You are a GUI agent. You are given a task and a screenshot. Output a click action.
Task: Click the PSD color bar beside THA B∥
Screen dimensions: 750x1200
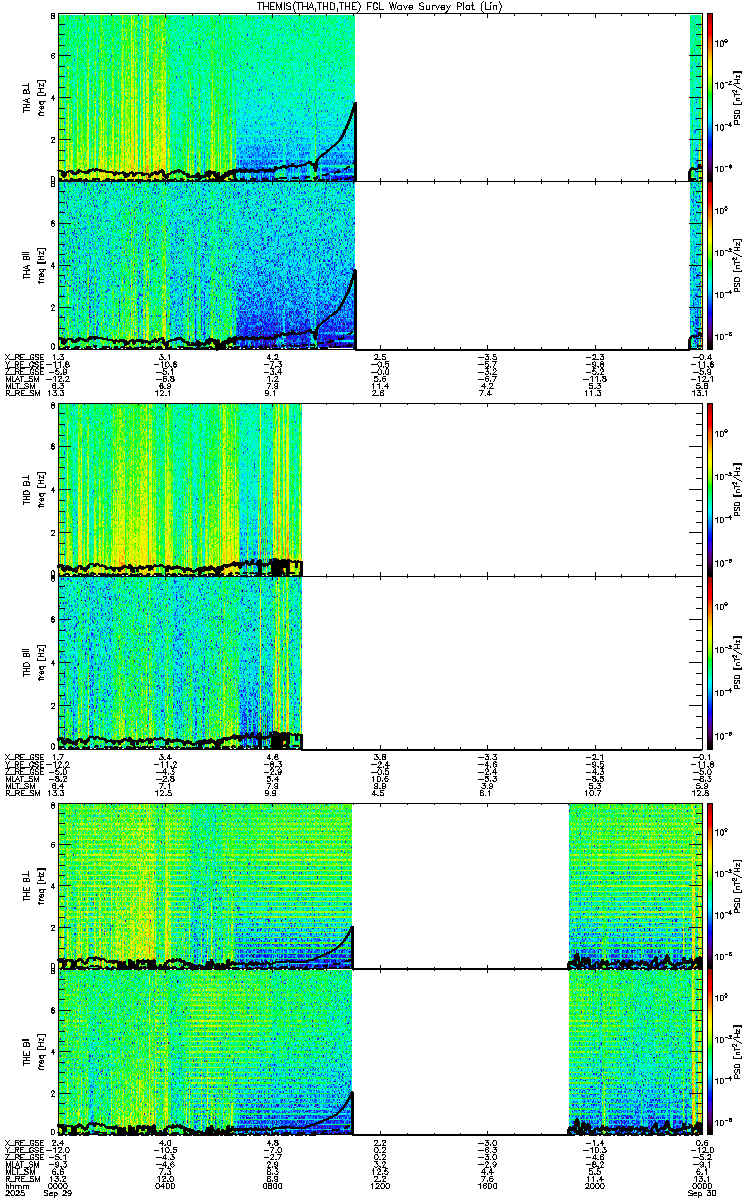point(709,264)
